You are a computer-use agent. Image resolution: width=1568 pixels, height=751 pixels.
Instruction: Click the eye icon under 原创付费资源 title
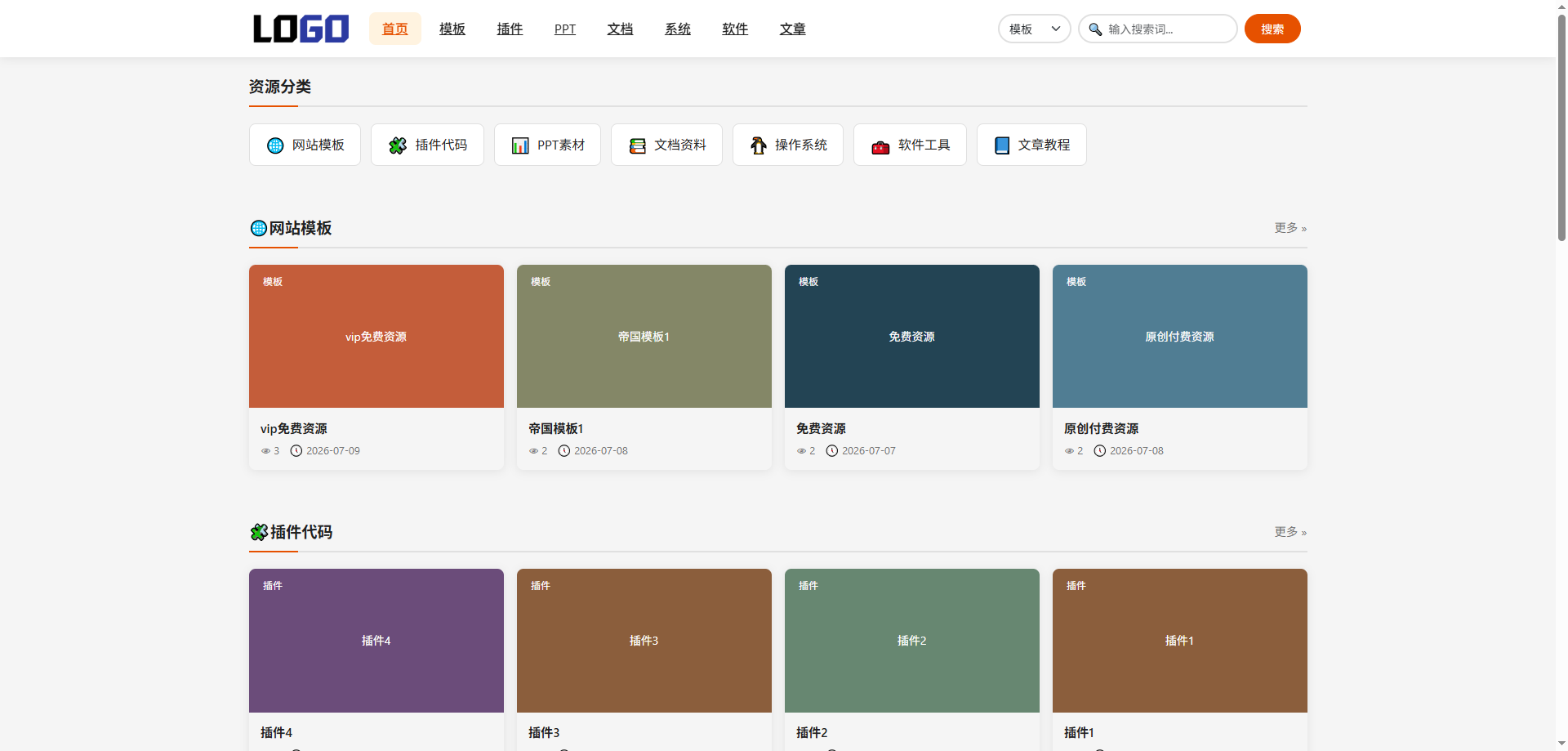click(1069, 451)
